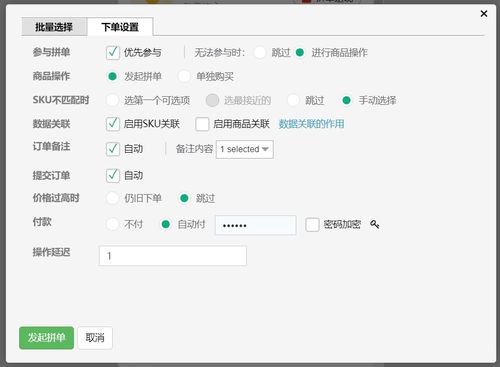Select 跳过 for SKU不匹配时
This screenshot has width=500, height=367.
[294, 100]
